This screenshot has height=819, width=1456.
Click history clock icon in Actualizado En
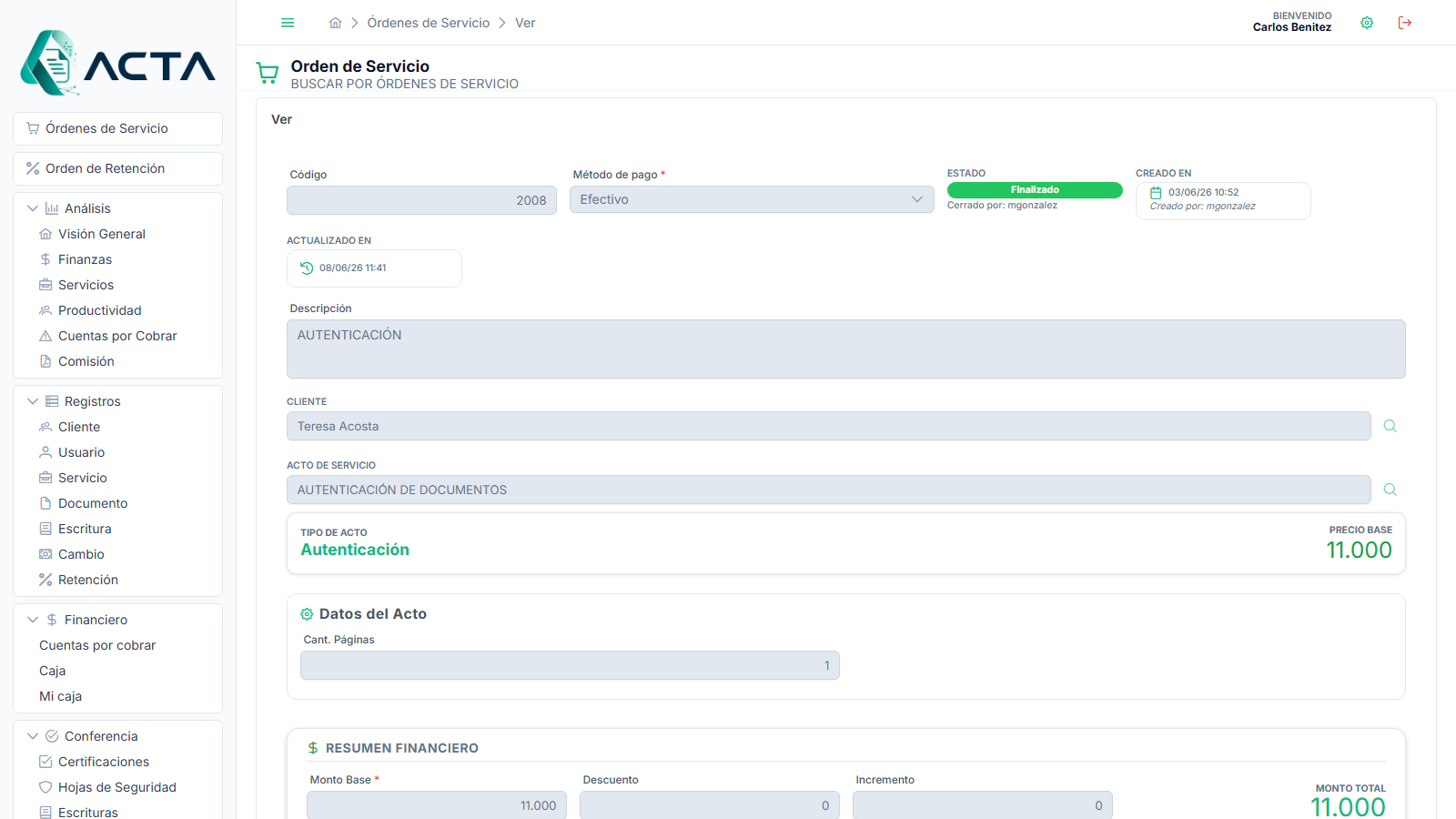(x=307, y=268)
